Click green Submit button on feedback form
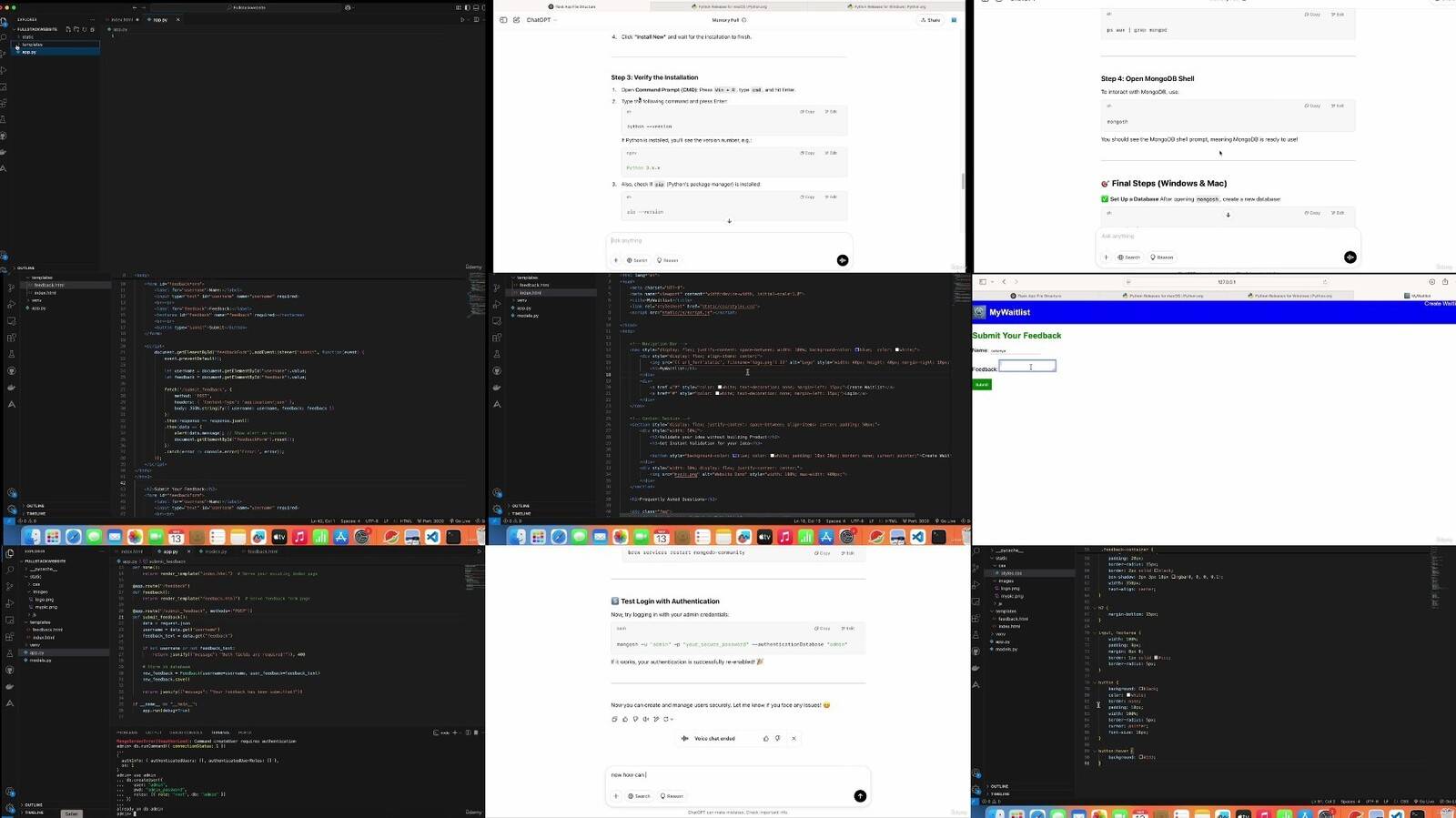This screenshot has height=818, width=1456. 982,385
